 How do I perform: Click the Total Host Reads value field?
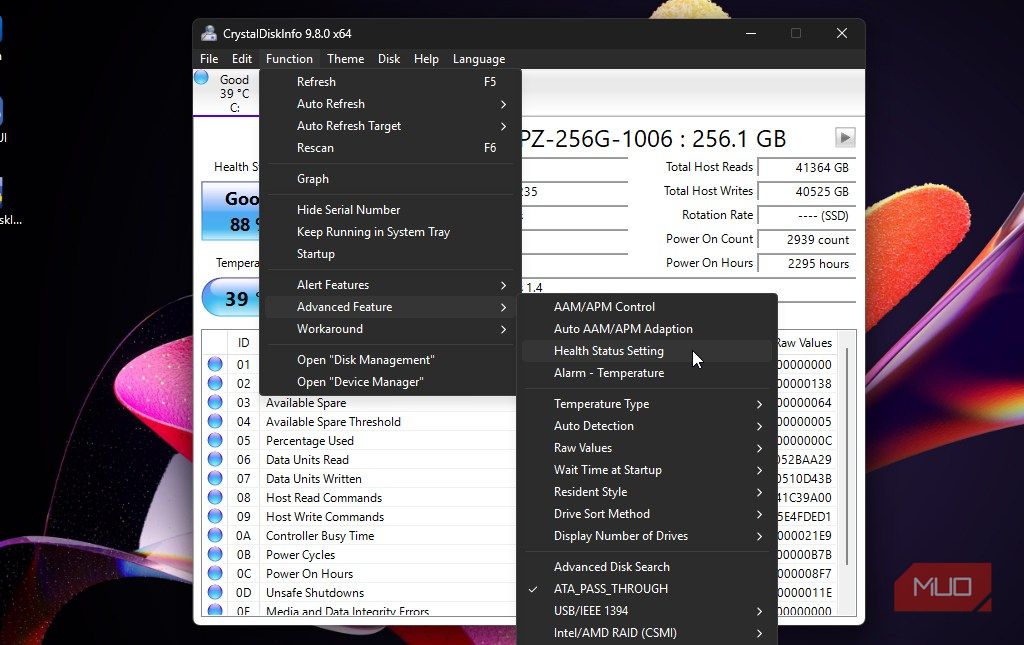click(807, 168)
